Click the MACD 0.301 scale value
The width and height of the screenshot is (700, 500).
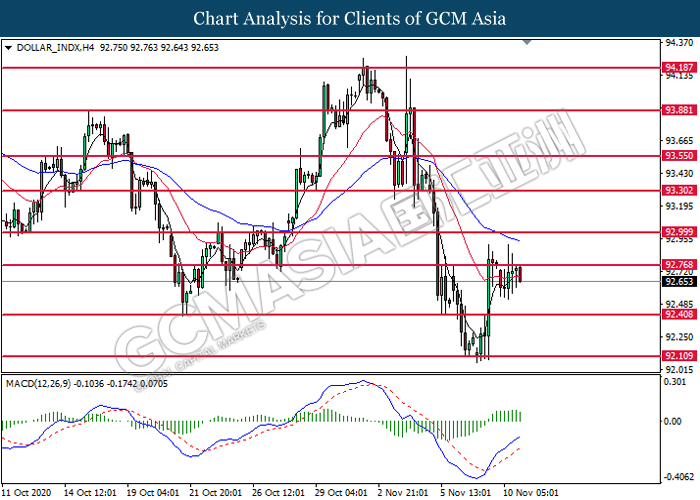click(x=675, y=382)
